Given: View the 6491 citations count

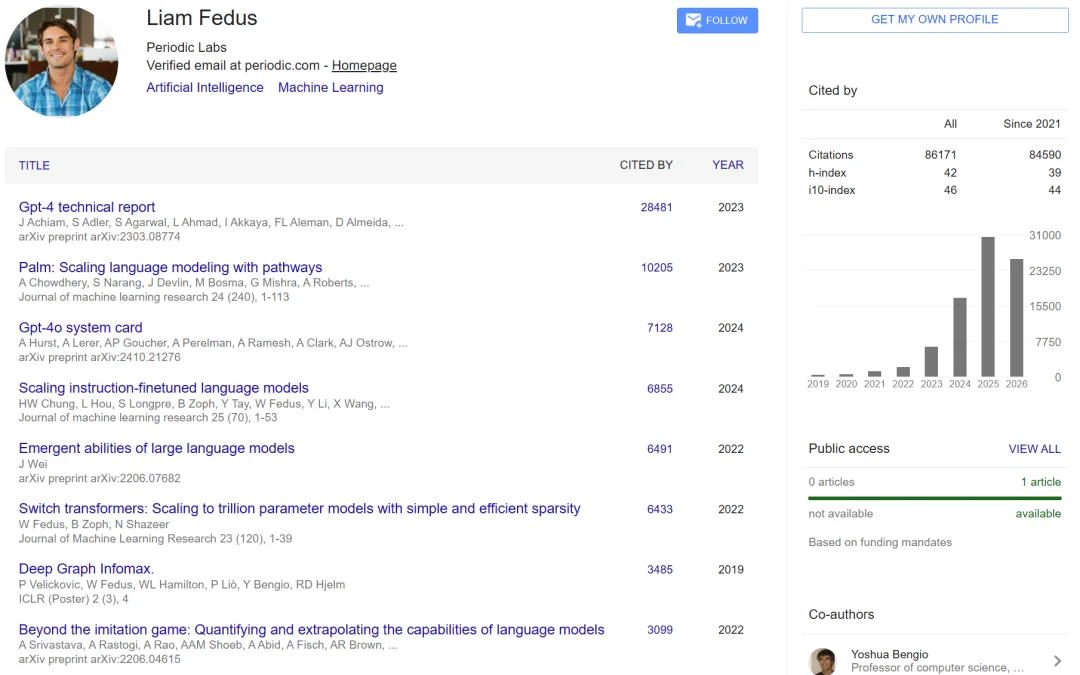Looking at the screenshot, I should point(660,448).
